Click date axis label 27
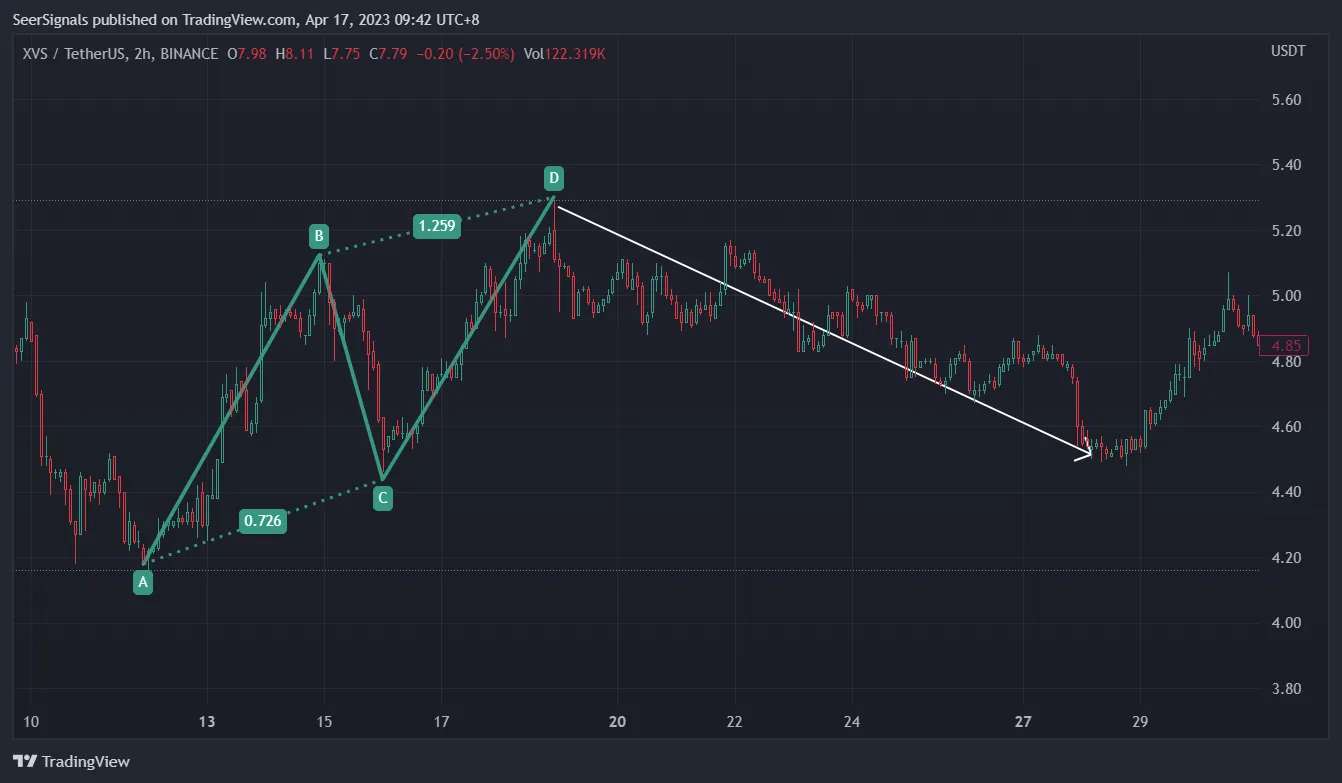Image resolution: width=1342 pixels, height=783 pixels. pyautogui.click(x=1023, y=722)
